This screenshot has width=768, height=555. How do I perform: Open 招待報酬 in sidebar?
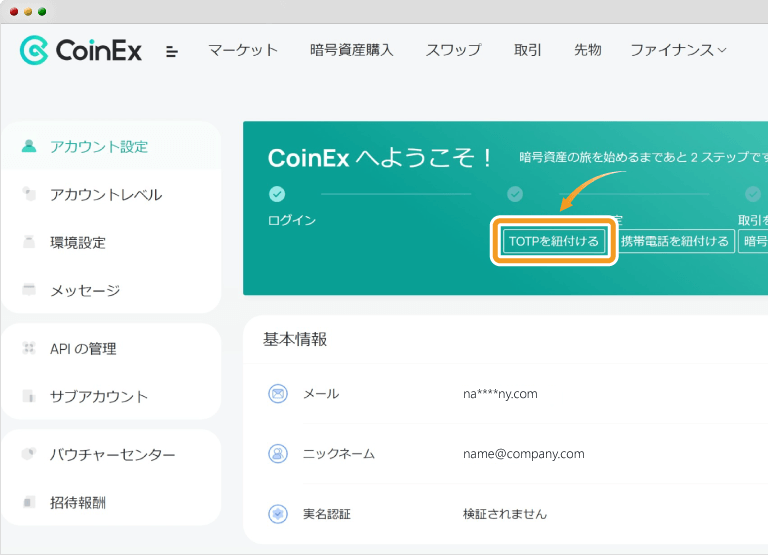pyautogui.click(x=112, y=502)
